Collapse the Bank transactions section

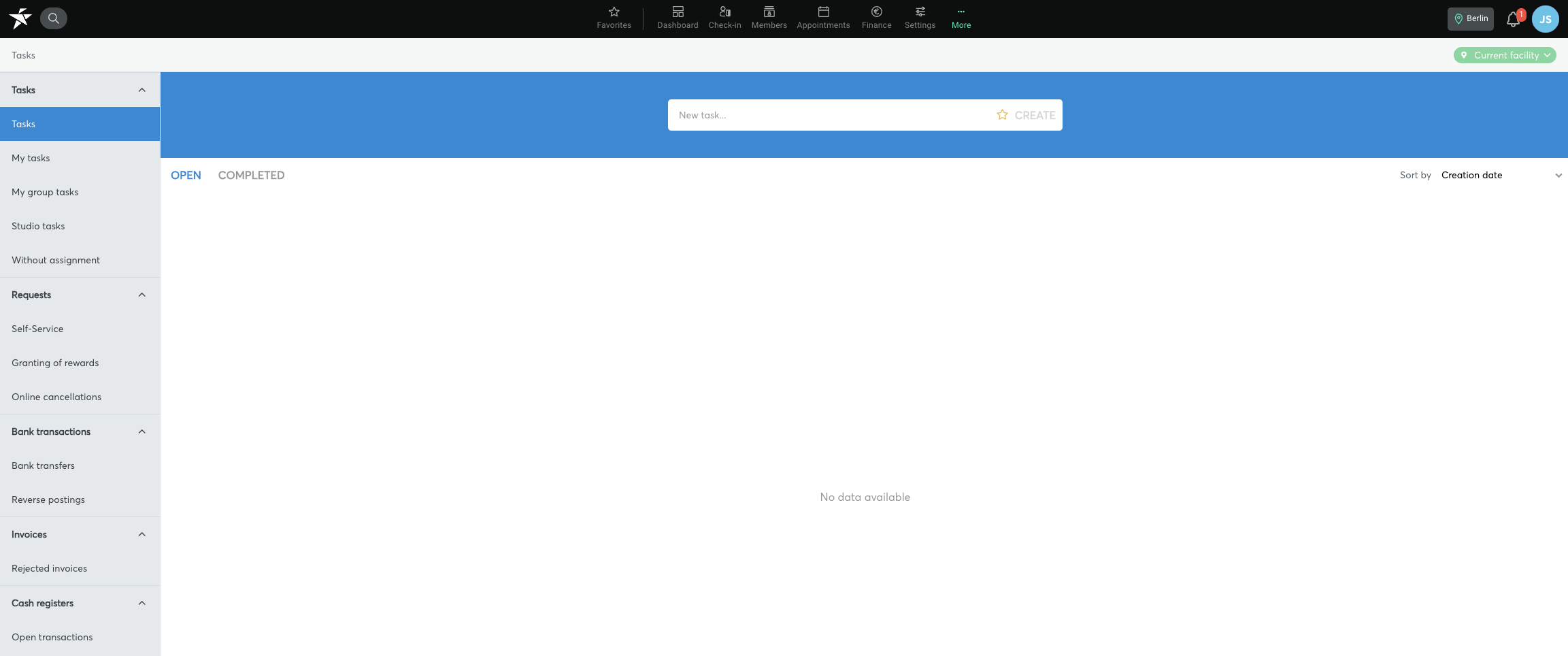tap(141, 431)
